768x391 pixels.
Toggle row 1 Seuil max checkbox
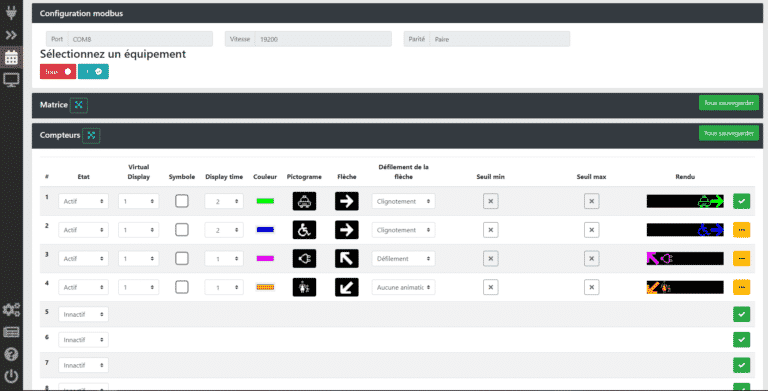click(591, 201)
